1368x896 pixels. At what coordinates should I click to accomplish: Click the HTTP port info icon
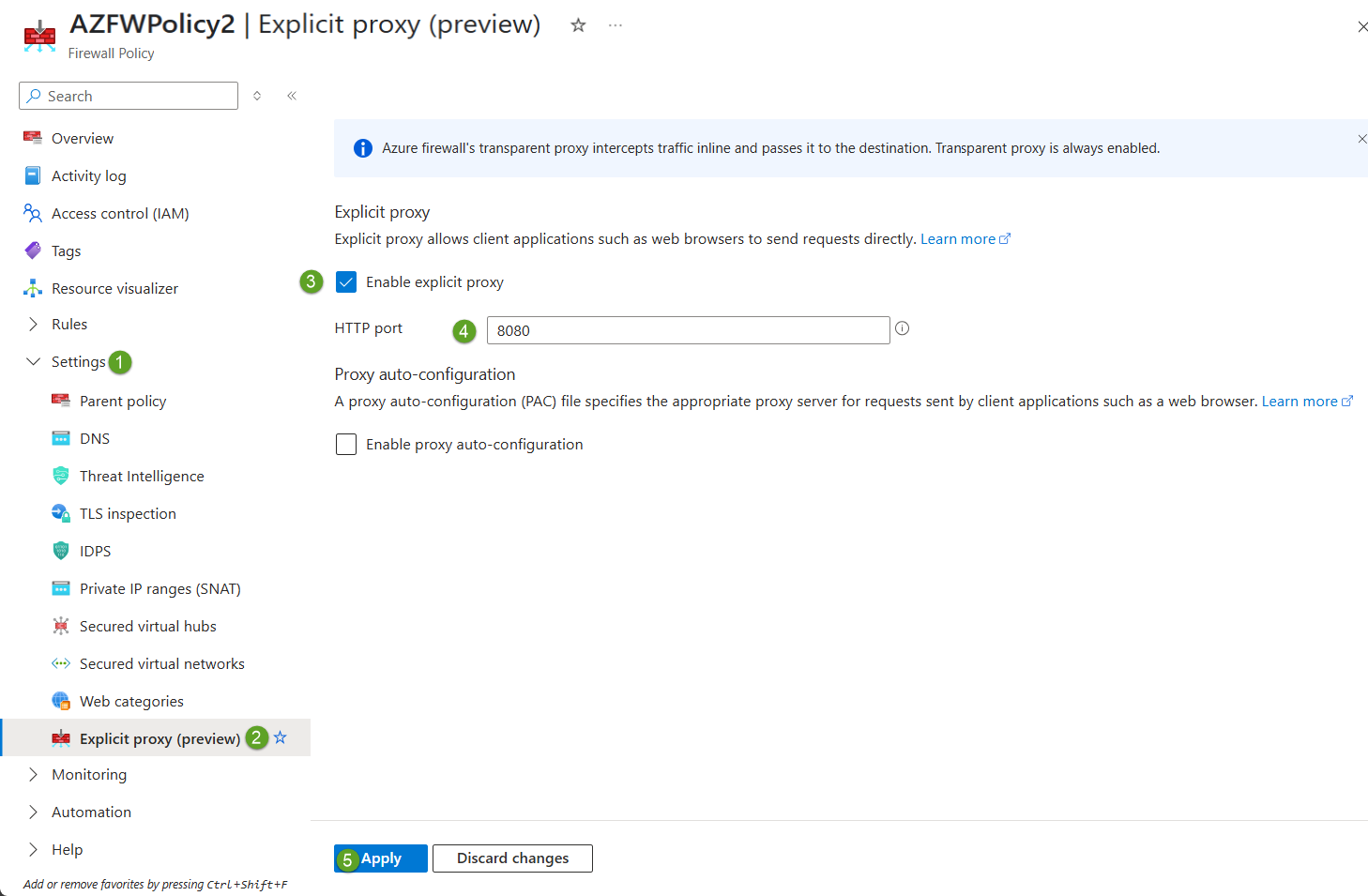903,328
